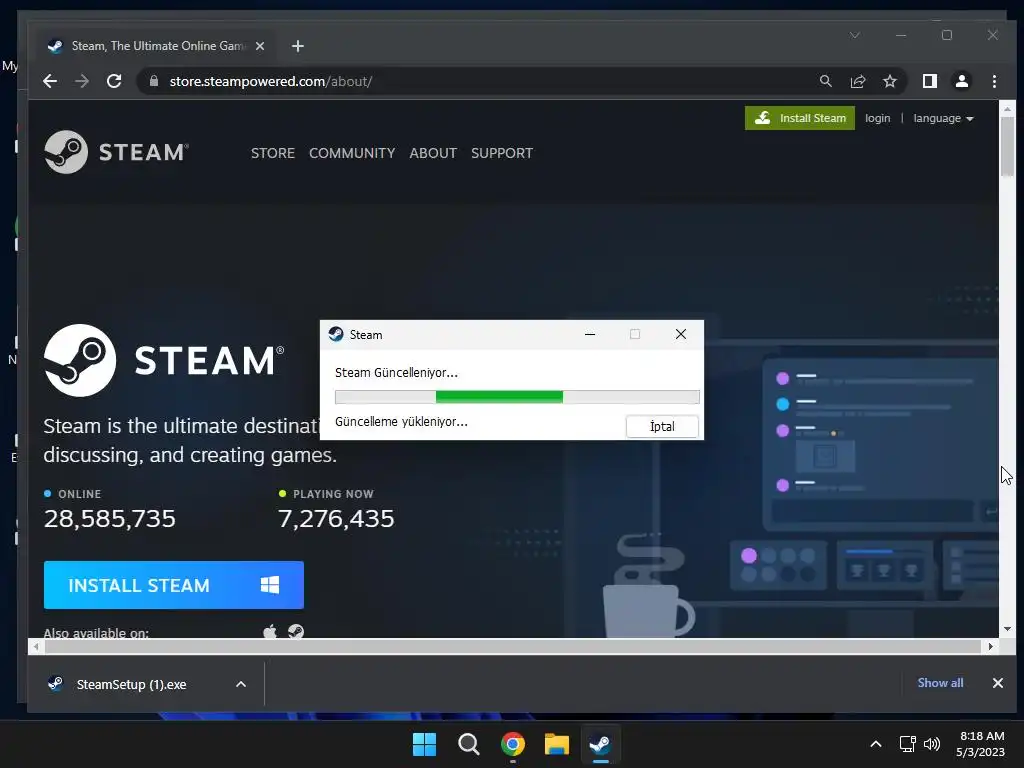Expand the SteamSetup download options chevron
Screen dimensions: 1024x768
(x=241, y=684)
